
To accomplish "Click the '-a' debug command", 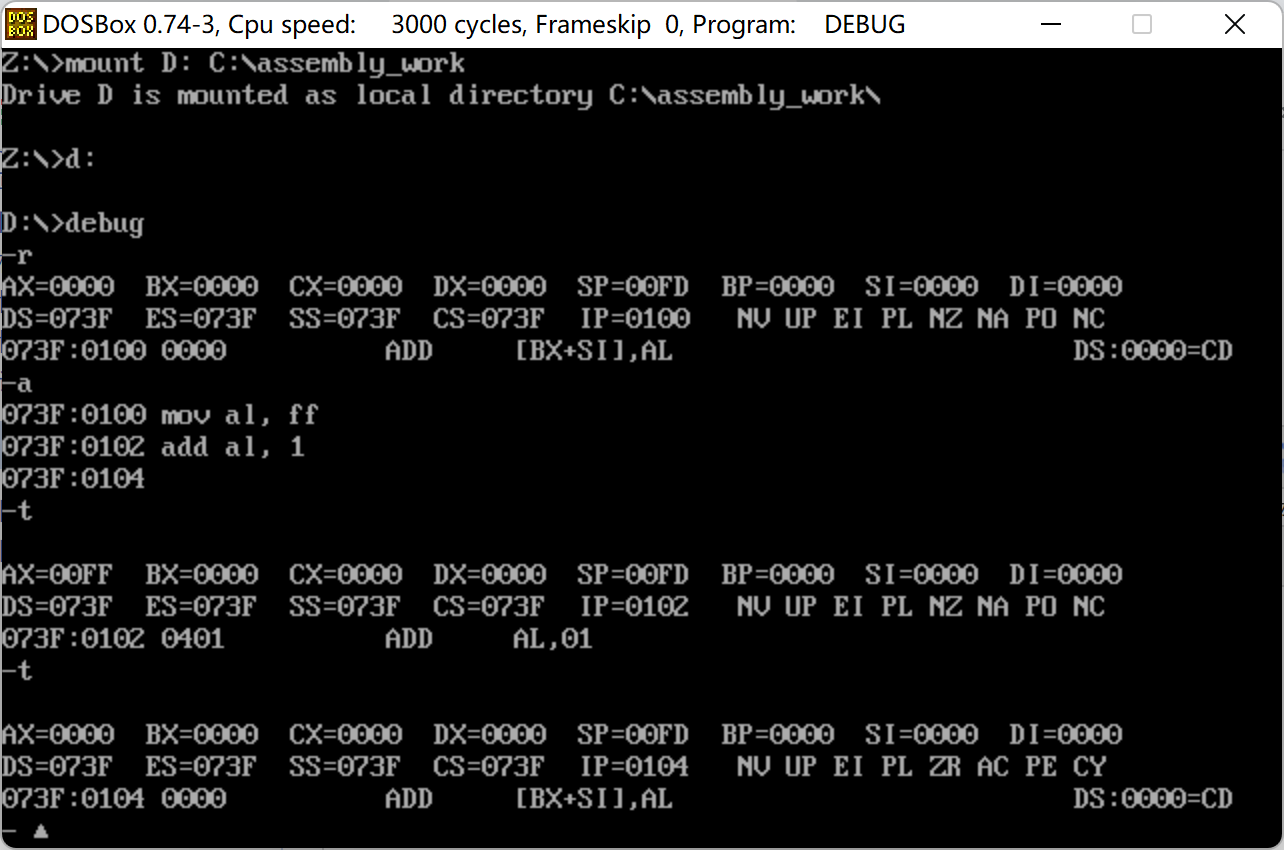I will [17, 384].
